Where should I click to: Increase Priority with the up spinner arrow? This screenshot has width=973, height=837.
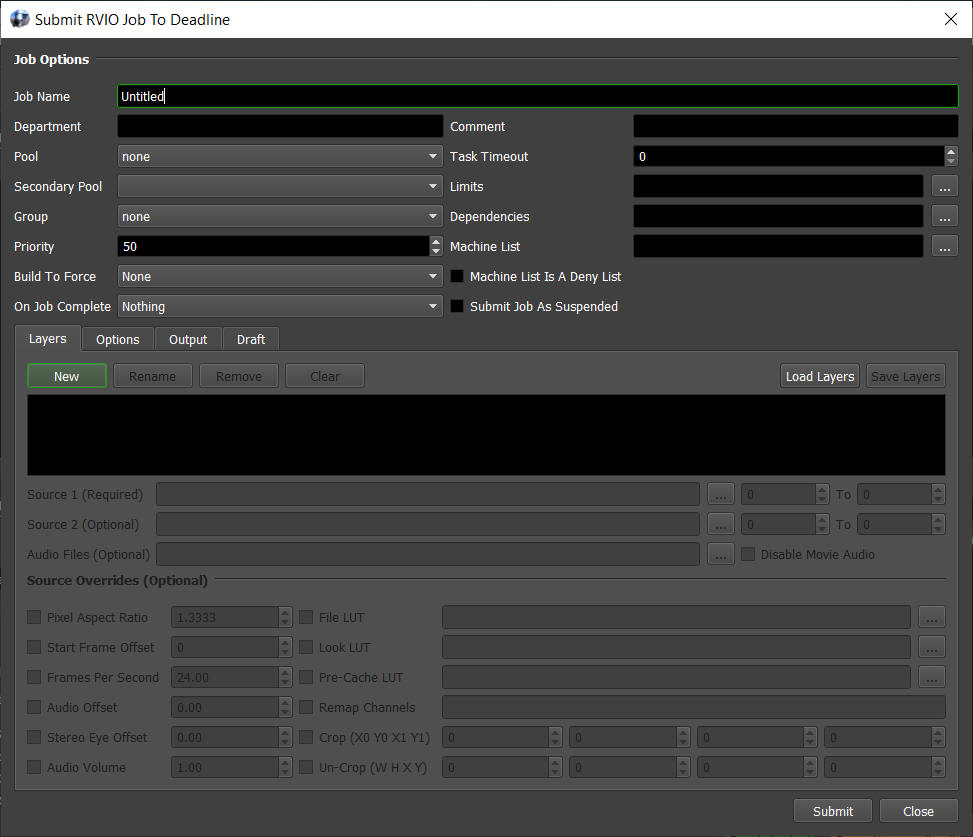(x=436, y=242)
